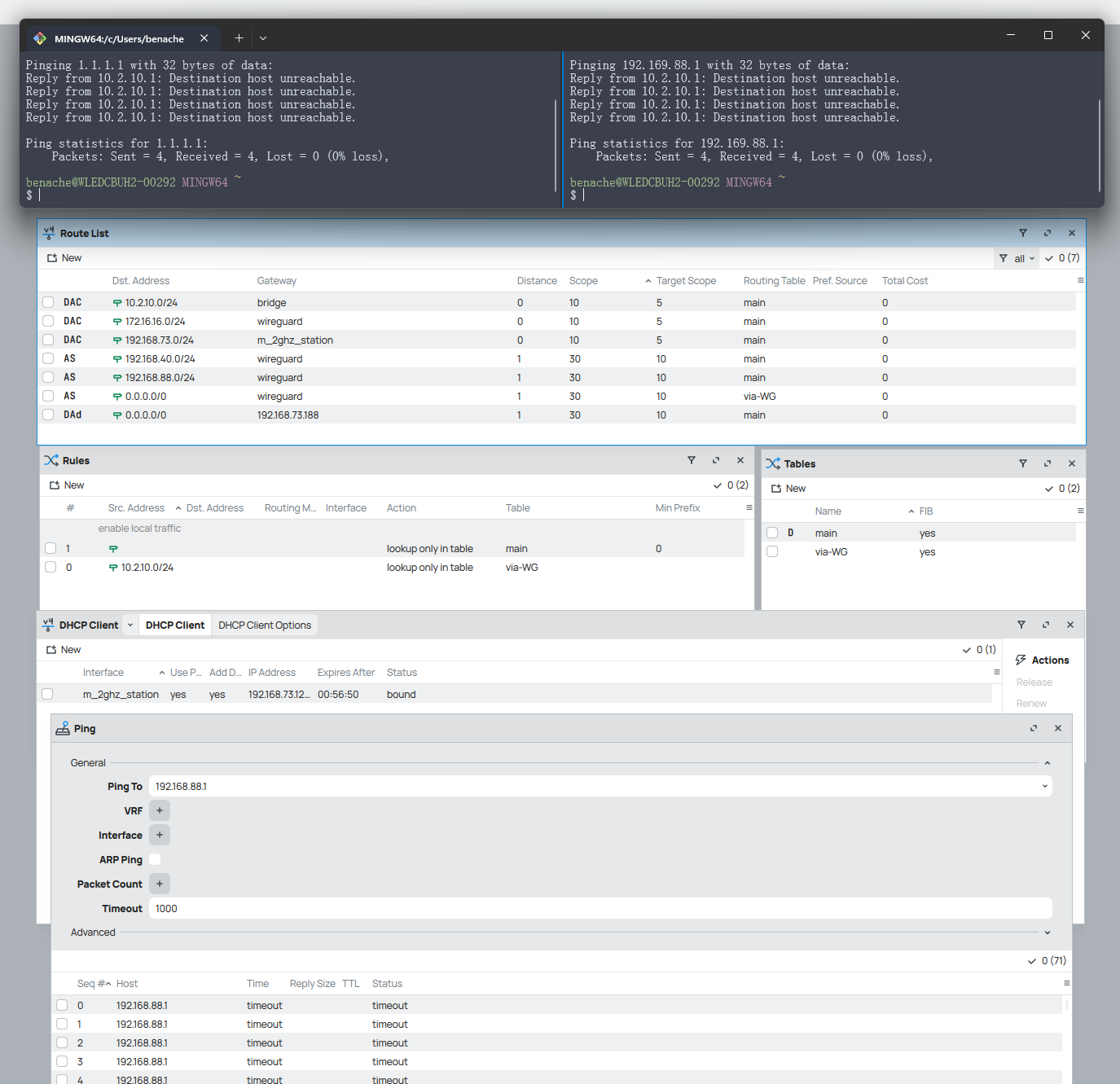Viewport: 1120px width, 1084px height.
Task: Click the detach icon on the Rules panel
Action: click(716, 460)
